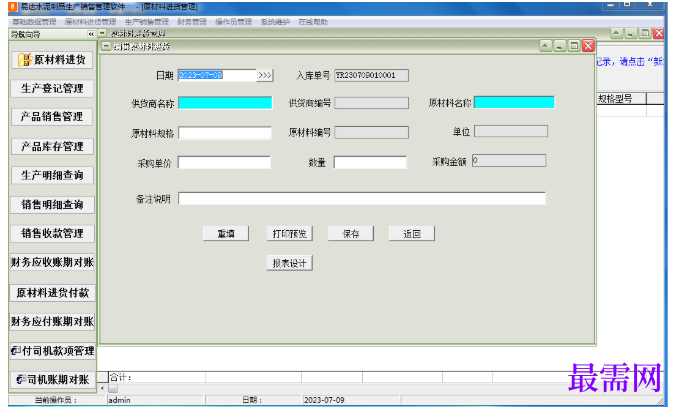Screen dimensions: 680x409
Task: Open 产品销售管理 in the sidebar
Action: pyautogui.click(x=52, y=116)
